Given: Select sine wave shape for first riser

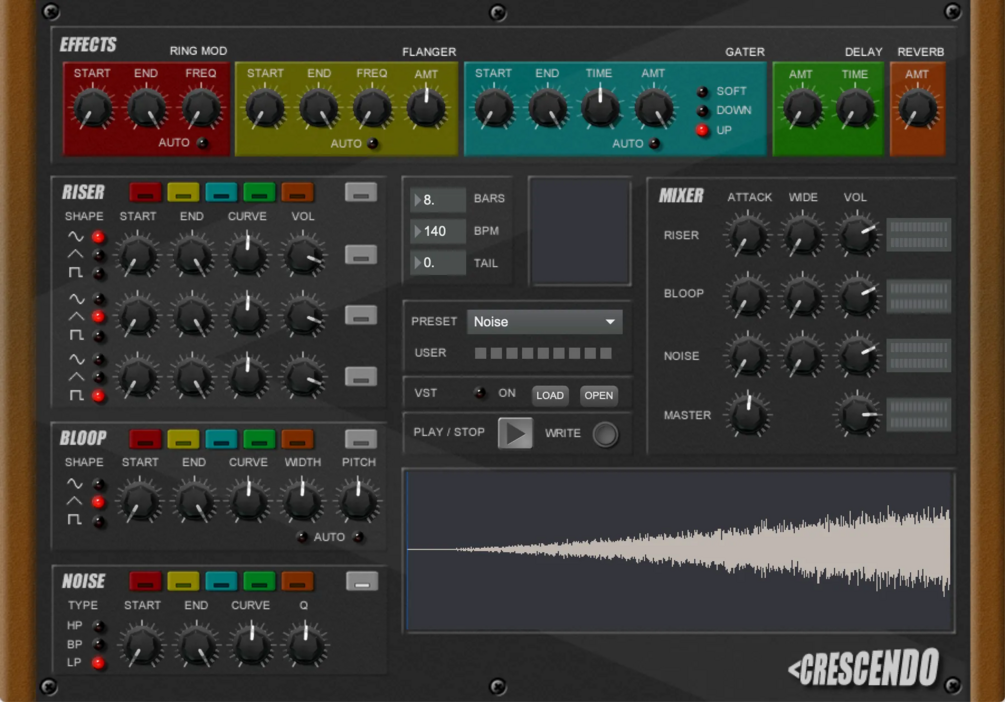Looking at the screenshot, I should click(98, 237).
